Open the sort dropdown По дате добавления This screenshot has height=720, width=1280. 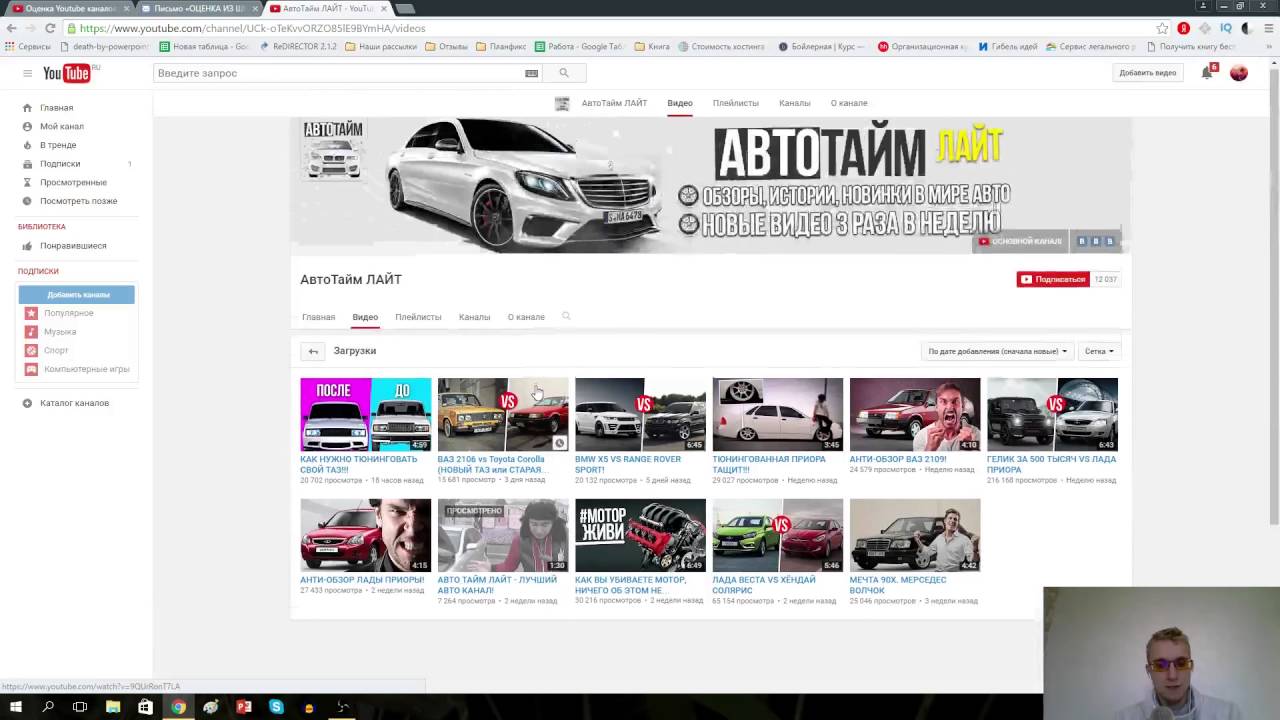point(997,351)
